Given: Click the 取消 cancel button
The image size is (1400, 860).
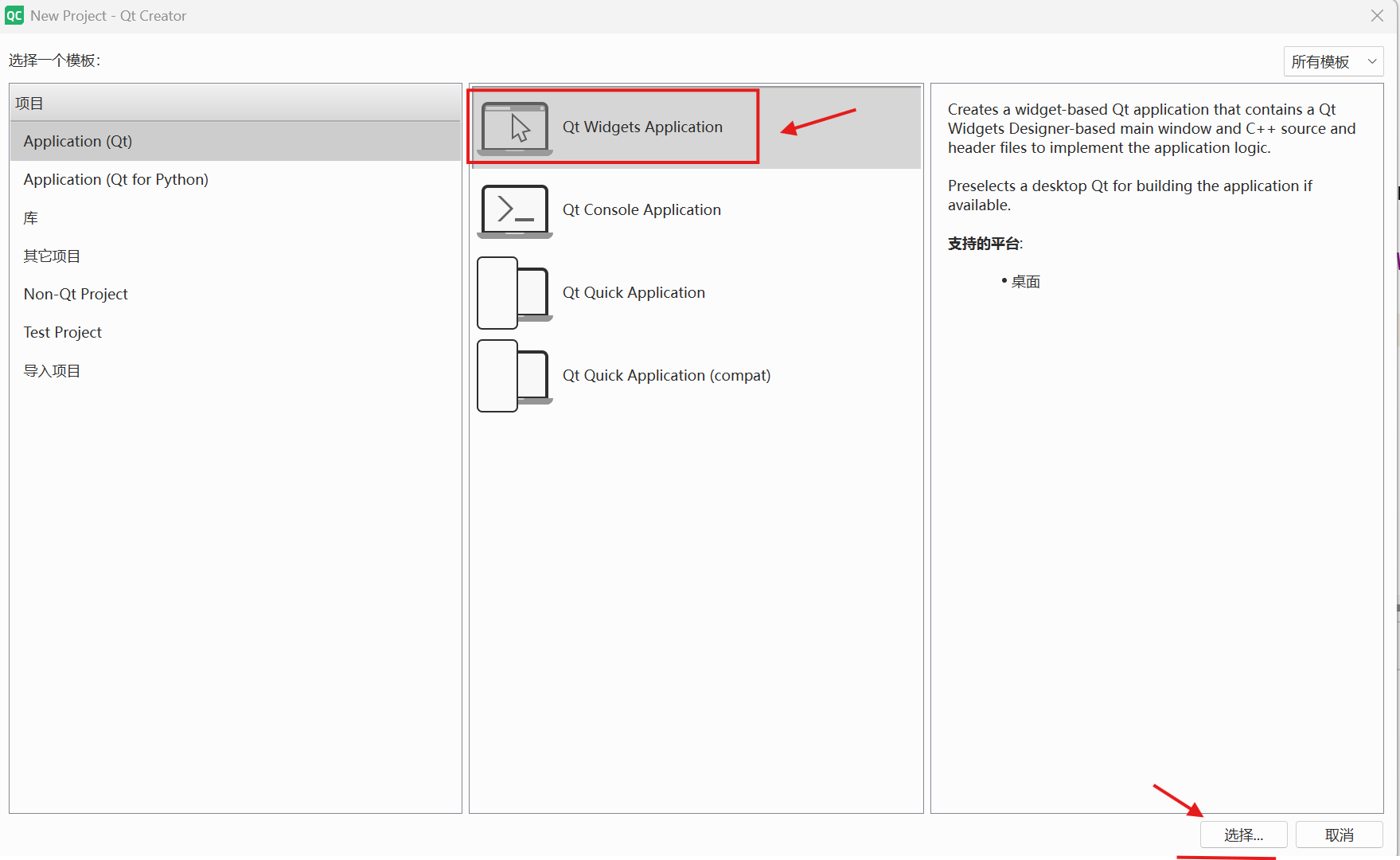Looking at the screenshot, I should tap(1339, 835).
